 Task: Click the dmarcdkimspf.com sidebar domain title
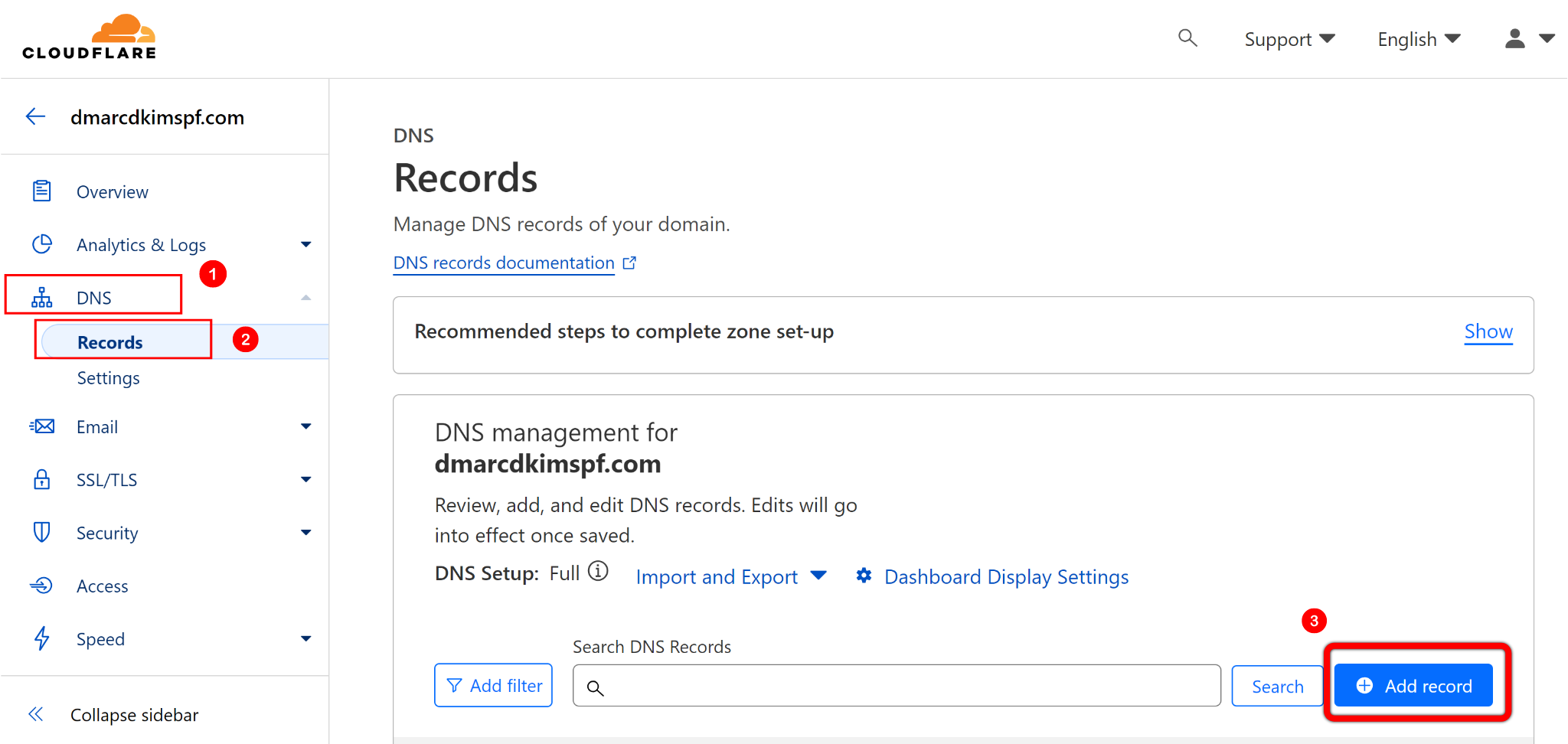tap(157, 117)
